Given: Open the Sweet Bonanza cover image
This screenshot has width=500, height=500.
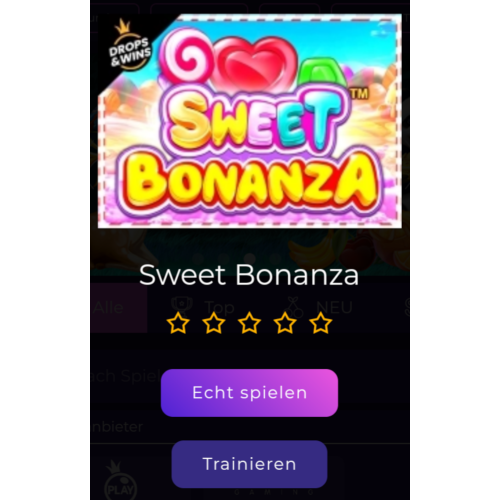Looking at the screenshot, I should (249, 121).
